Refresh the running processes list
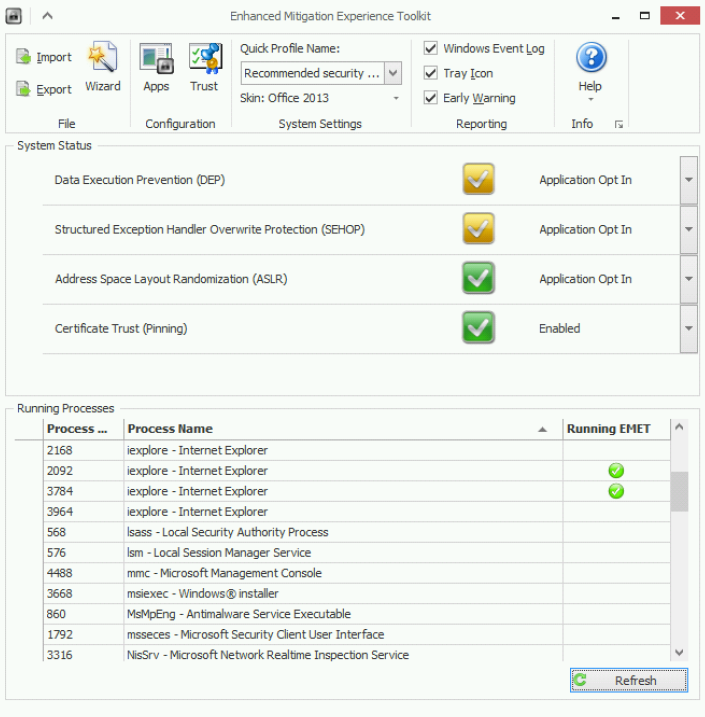Image resolution: width=705 pixels, height=717 pixels. point(629,681)
